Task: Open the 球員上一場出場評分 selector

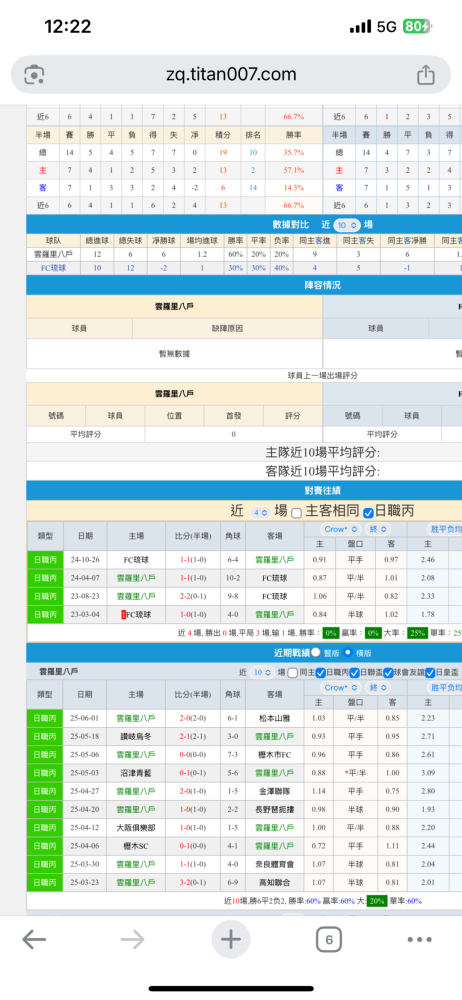Action: coord(323,375)
